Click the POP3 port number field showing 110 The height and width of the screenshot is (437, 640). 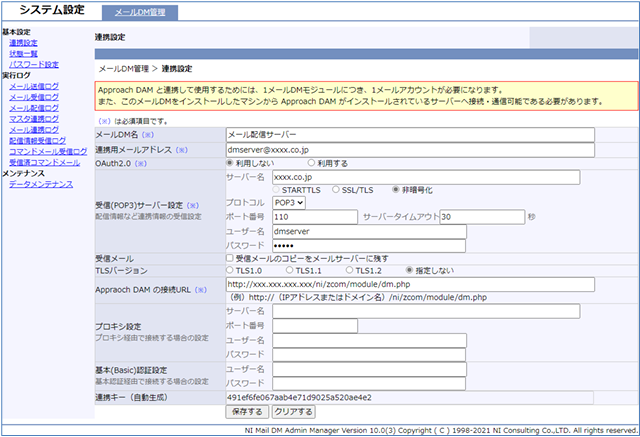point(315,217)
